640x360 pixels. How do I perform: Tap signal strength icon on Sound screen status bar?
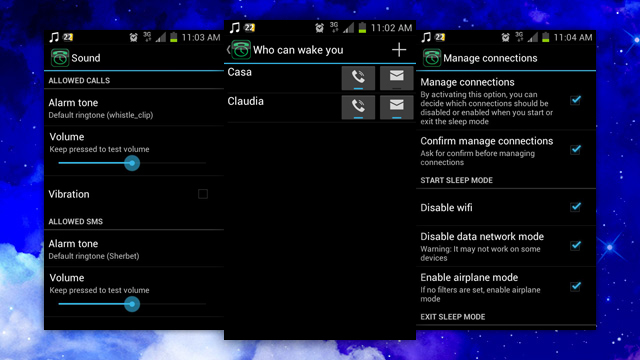[x=161, y=38]
